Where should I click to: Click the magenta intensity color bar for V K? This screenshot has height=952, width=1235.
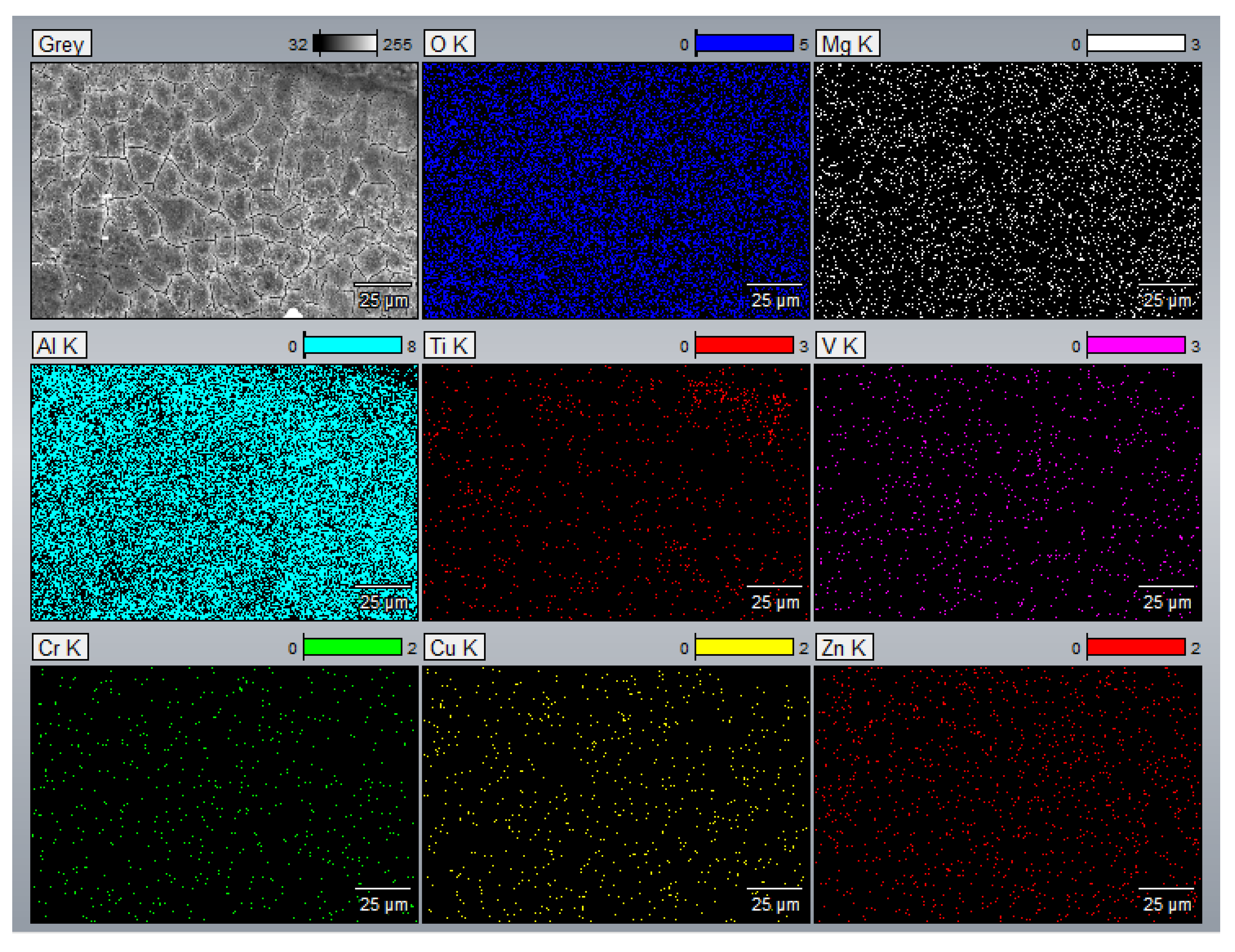(x=1136, y=345)
